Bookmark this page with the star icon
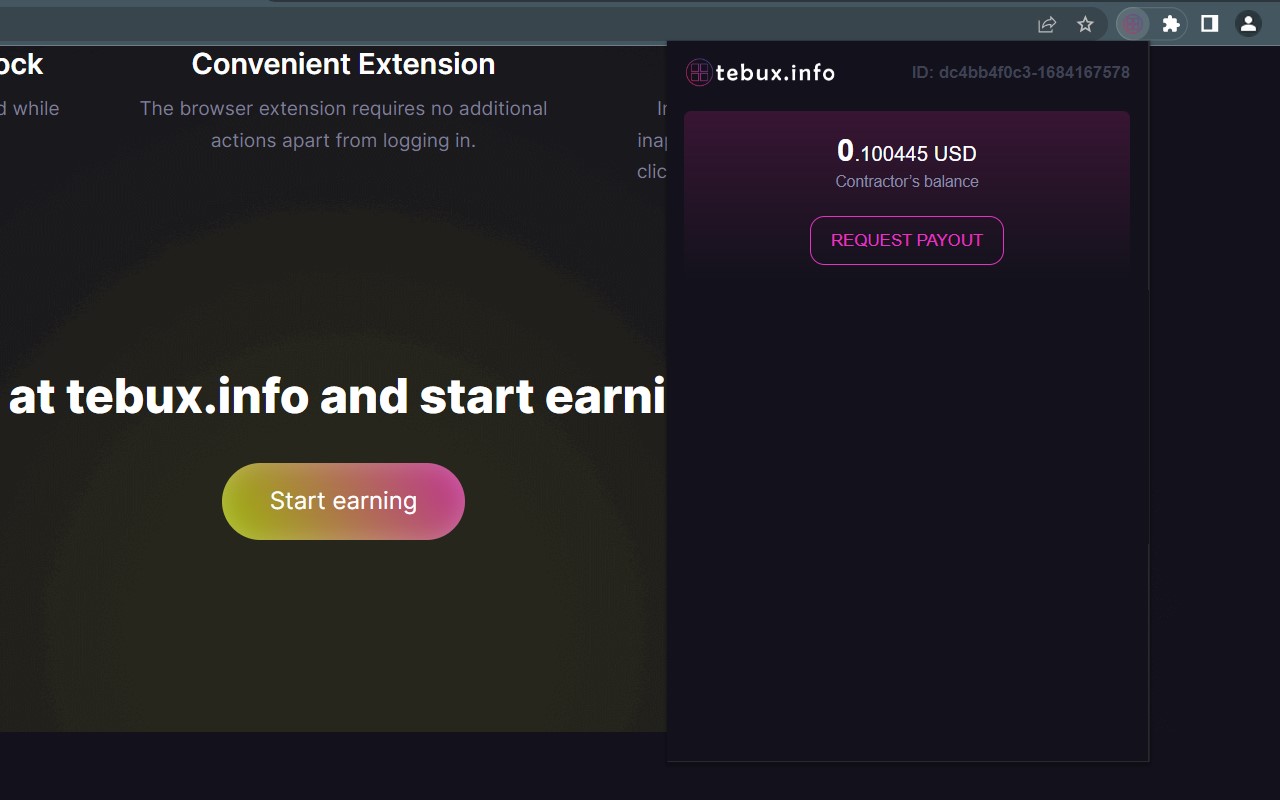This screenshot has height=800, width=1280. tap(1085, 24)
